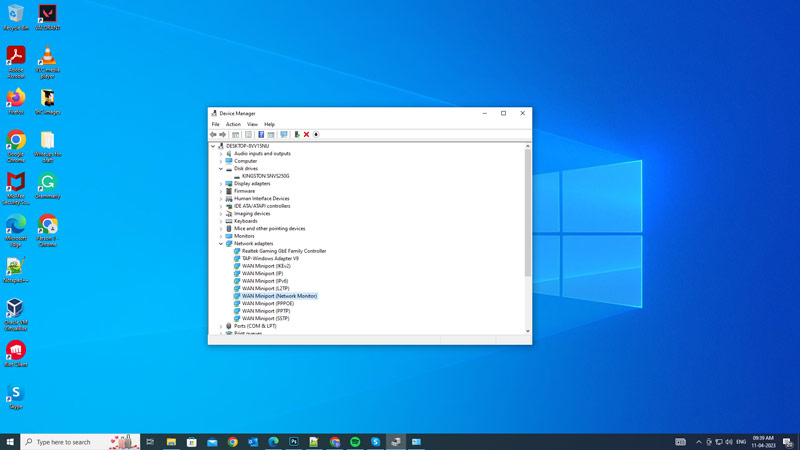The height and width of the screenshot is (450, 800).
Task: Select WAN Miniport (L2TP)
Action: click(265, 288)
